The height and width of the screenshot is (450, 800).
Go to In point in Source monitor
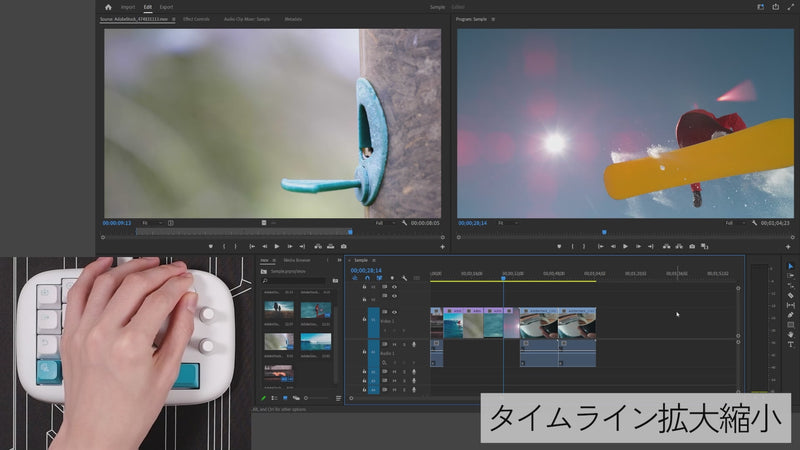pyautogui.click(x=252, y=246)
